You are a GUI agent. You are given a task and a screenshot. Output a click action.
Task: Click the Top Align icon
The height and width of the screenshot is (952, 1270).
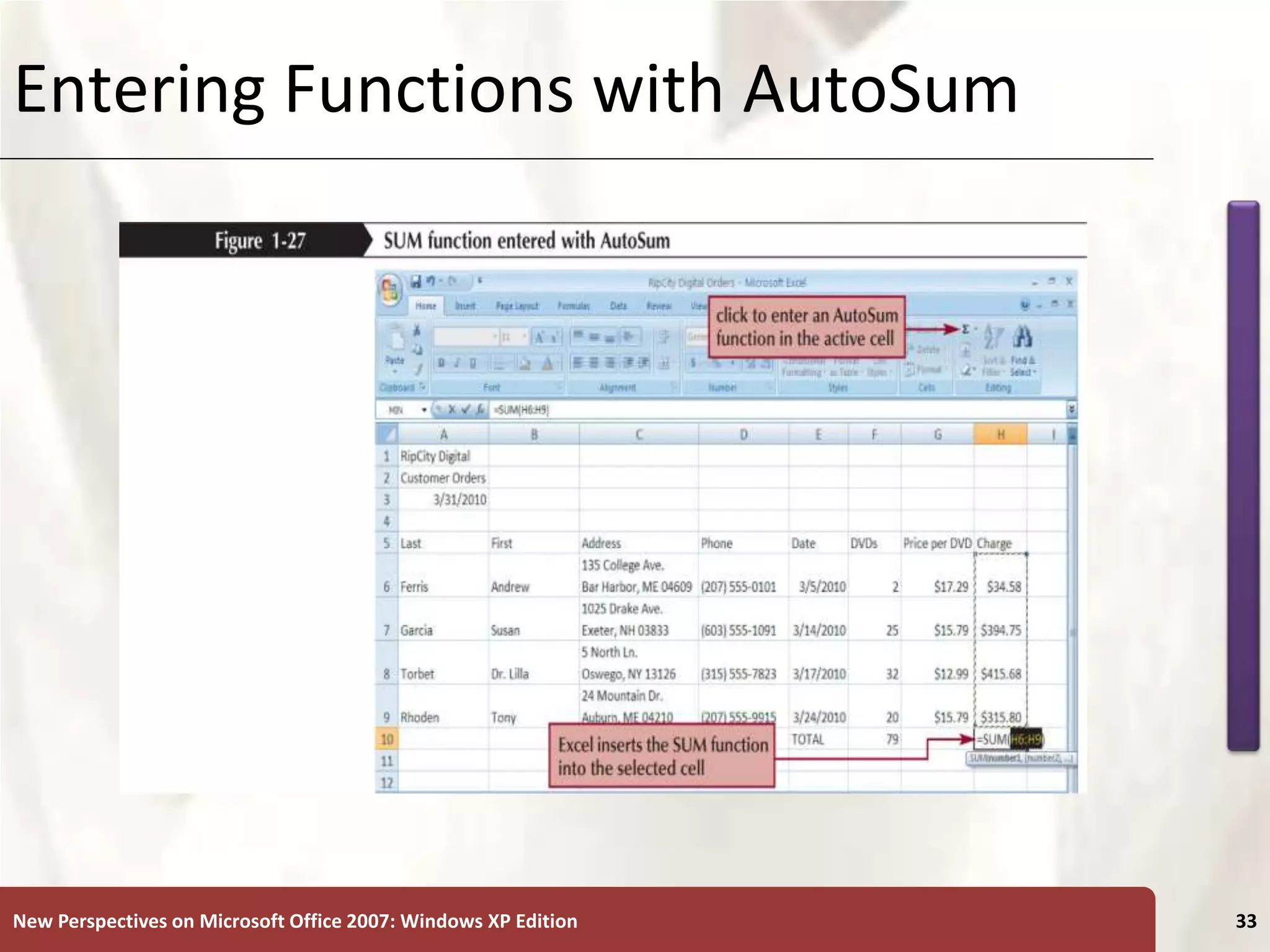click(577, 335)
